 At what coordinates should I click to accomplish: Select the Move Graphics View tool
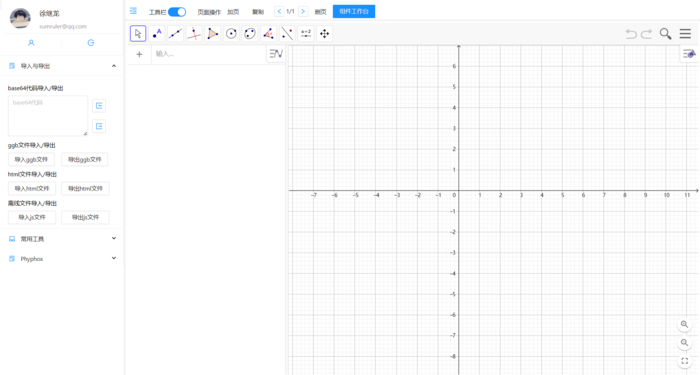pos(325,33)
